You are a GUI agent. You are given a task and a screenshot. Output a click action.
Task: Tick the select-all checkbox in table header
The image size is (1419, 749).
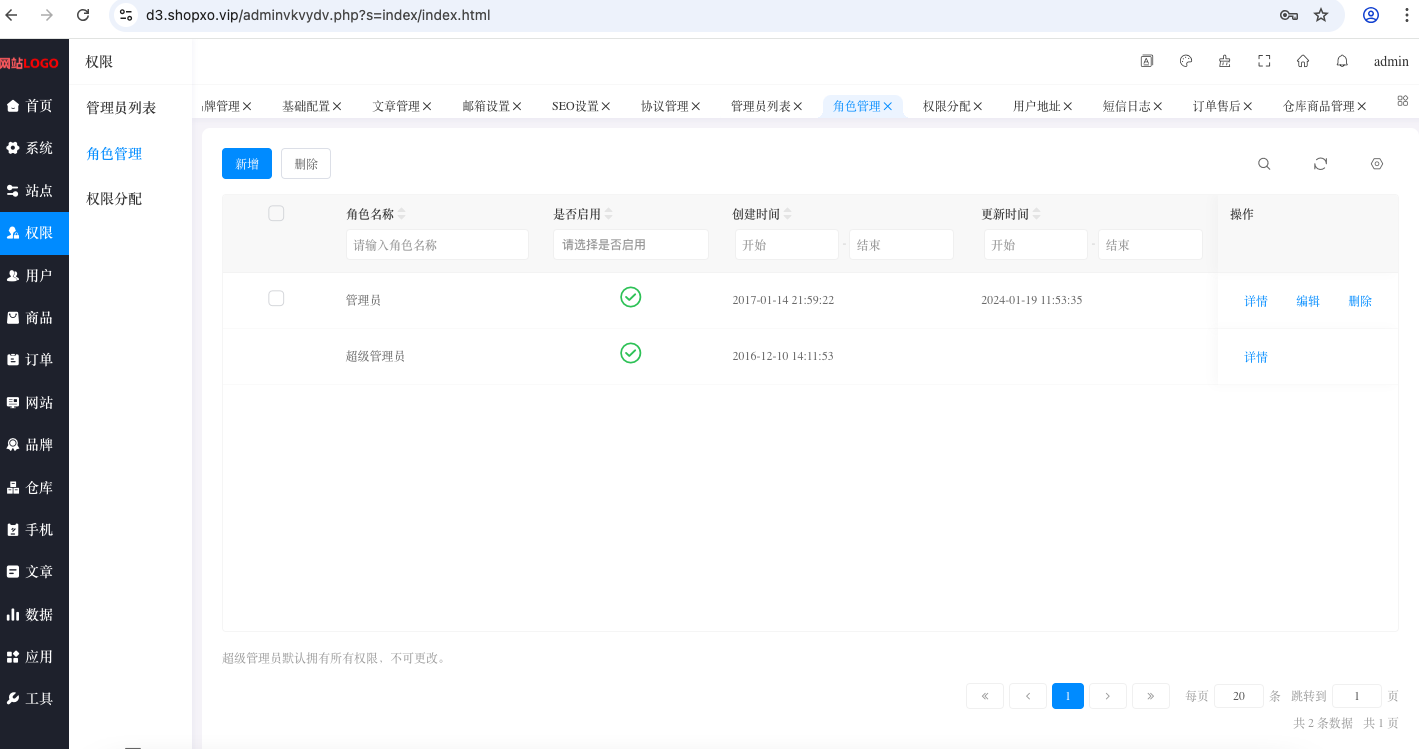(x=277, y=213)
